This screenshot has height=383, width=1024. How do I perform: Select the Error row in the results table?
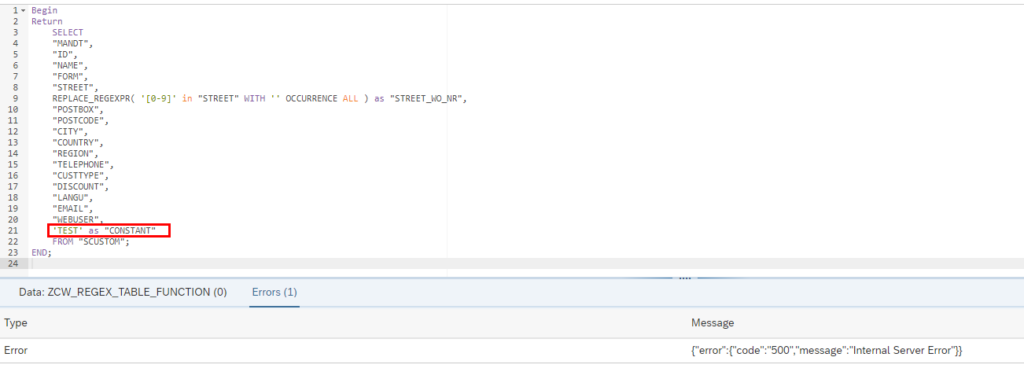coord(512,350)
